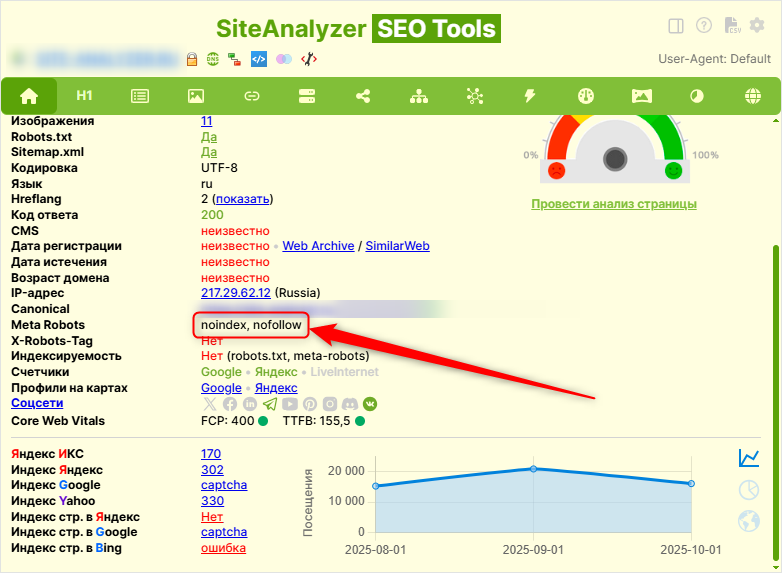Show the globe geography view icon beside graph
Screen dimensions: 782x573
coord(749,521)
